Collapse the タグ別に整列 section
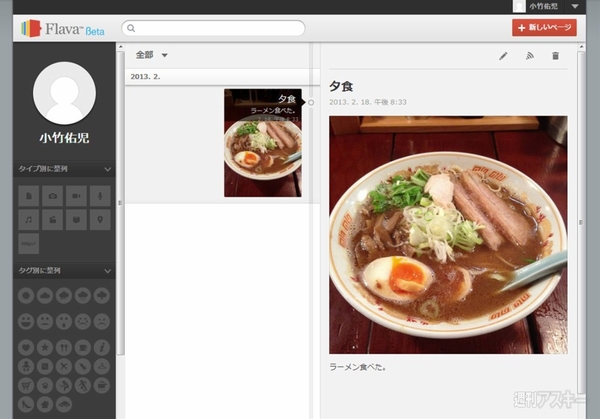Screen dimensions: 600x419 (108, 271)
